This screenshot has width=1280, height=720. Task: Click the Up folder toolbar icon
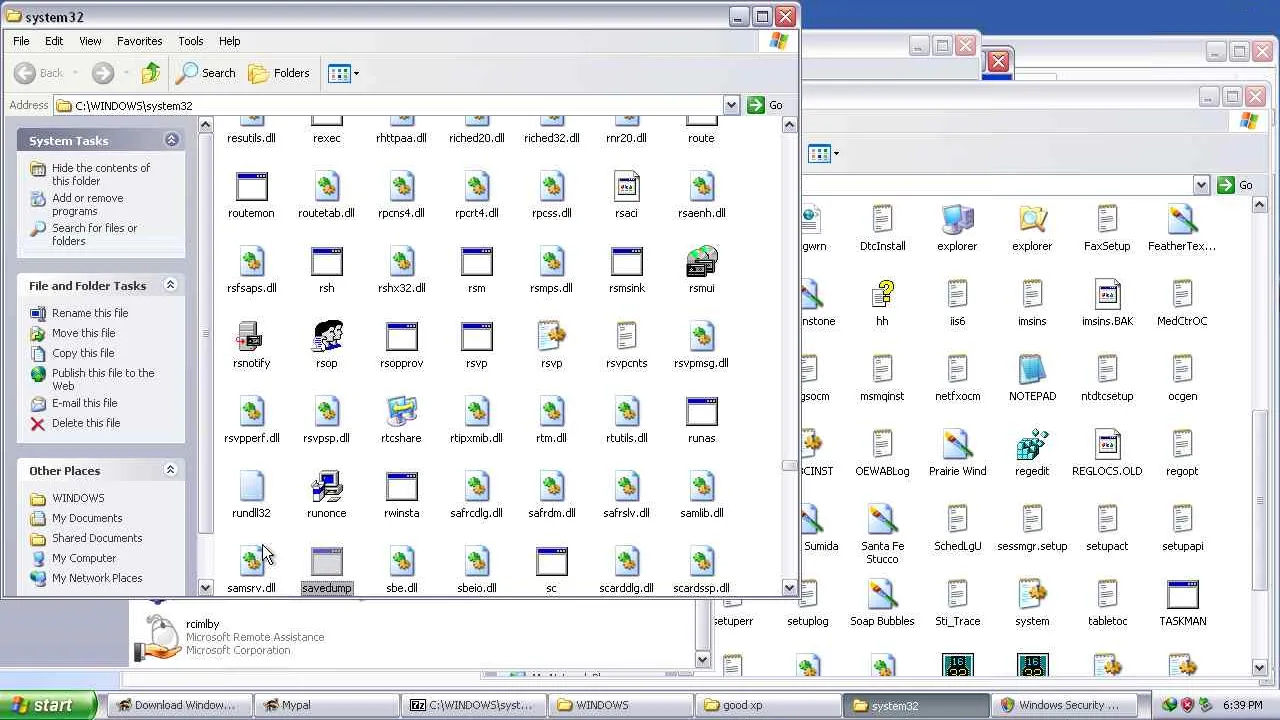(151, 73)
